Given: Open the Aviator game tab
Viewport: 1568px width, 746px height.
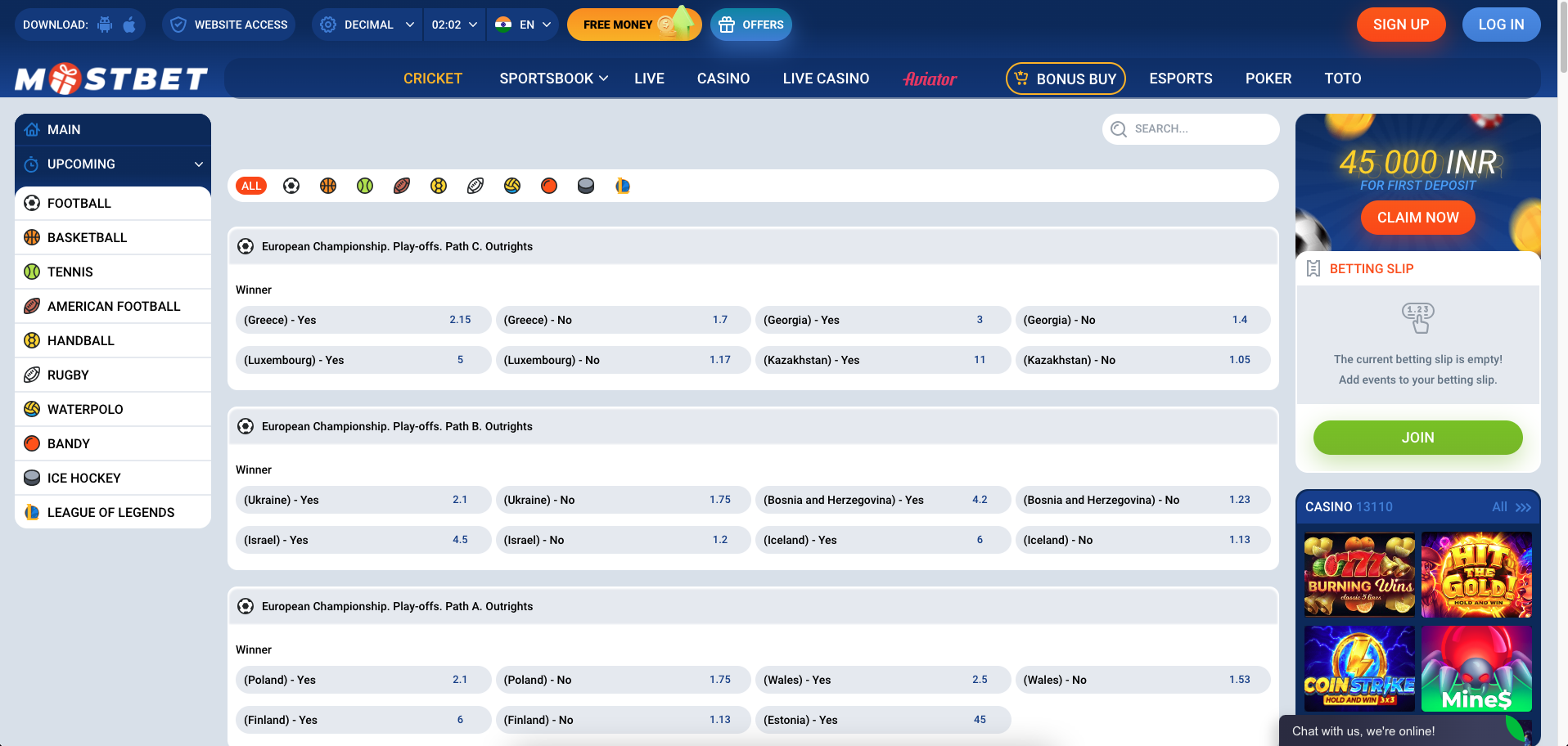Looking at the screenshot, I should [x=930, y=79].
